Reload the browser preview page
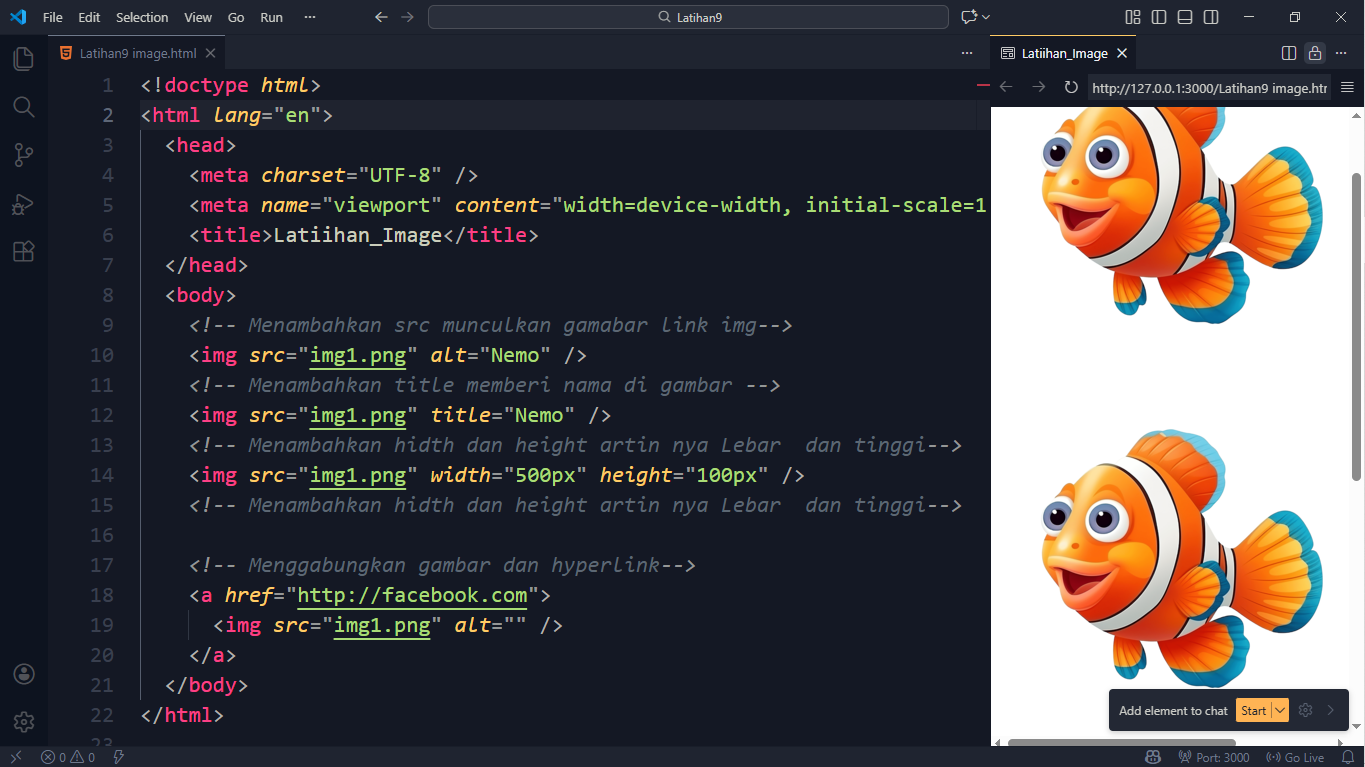Viewport: 1365px width, 767px height. tap(1071, 88)
